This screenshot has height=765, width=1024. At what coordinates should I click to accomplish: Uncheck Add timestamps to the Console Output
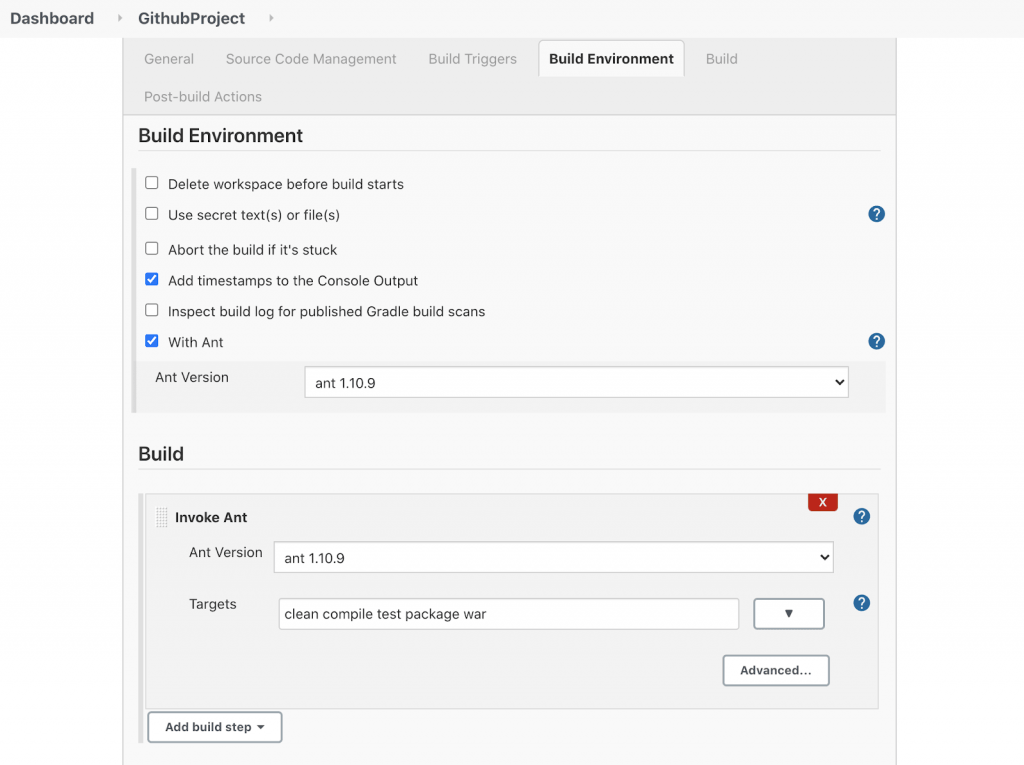(152, 280)
